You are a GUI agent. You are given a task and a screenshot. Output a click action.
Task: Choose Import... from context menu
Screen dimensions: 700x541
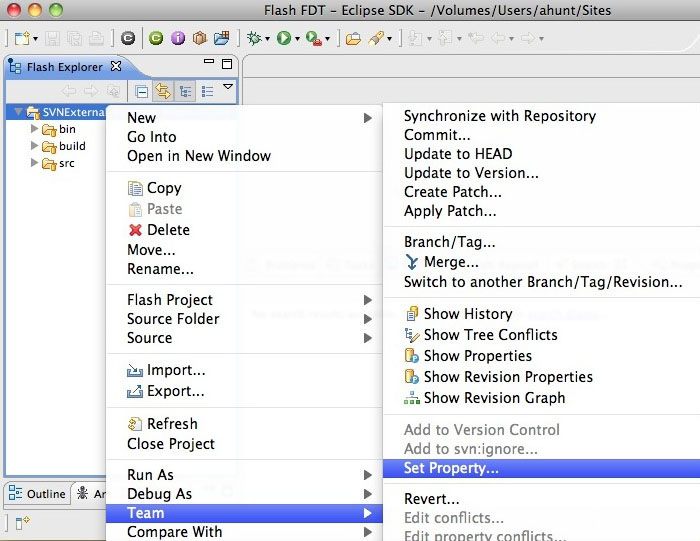[244, 370]
